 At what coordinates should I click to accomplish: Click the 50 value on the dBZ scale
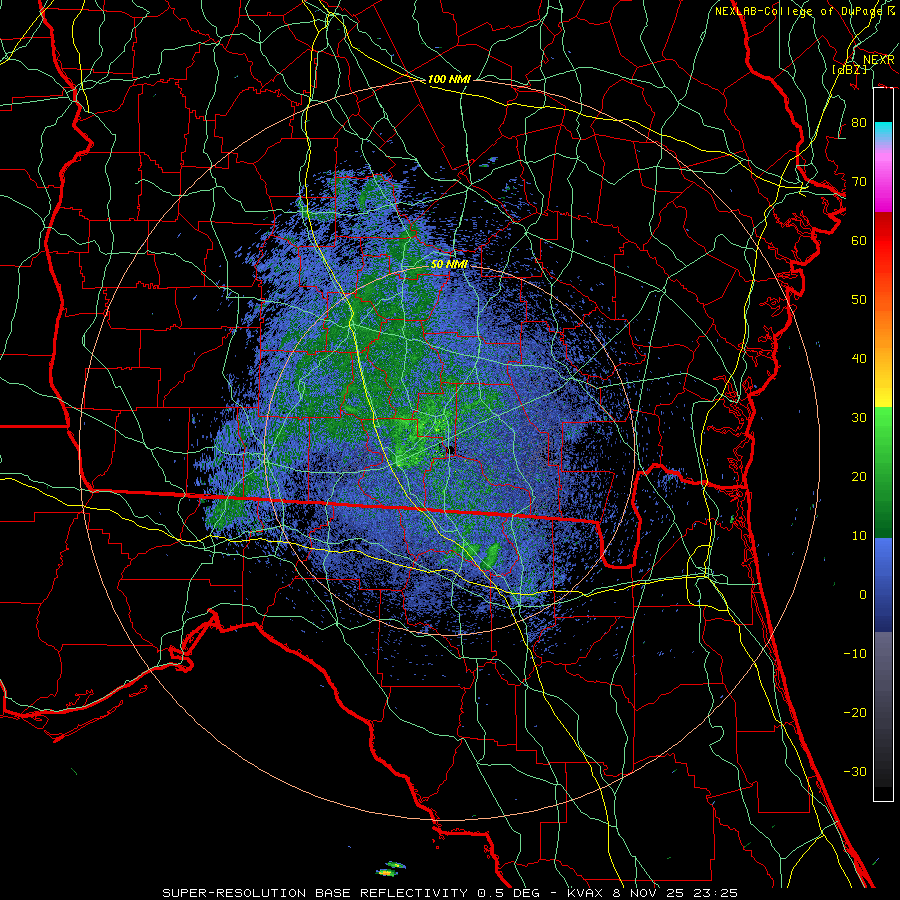coord(859,300)
